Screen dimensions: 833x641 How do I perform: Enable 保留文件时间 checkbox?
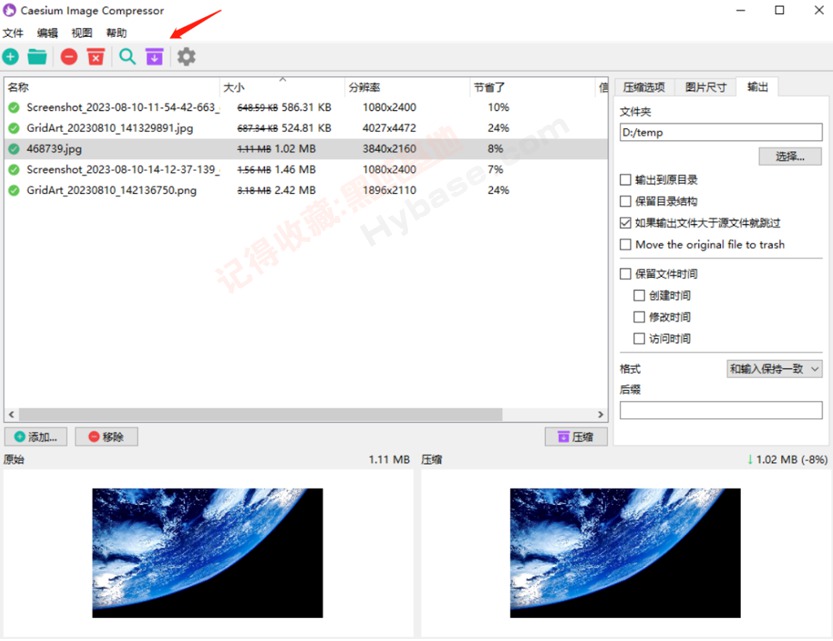click(625, 274)
